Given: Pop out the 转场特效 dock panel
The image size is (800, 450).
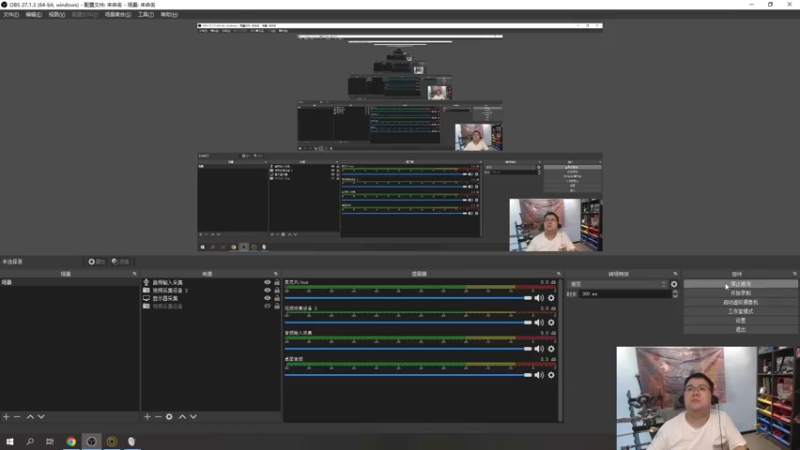Looking at the screenshot, I should tap(675, 274).
